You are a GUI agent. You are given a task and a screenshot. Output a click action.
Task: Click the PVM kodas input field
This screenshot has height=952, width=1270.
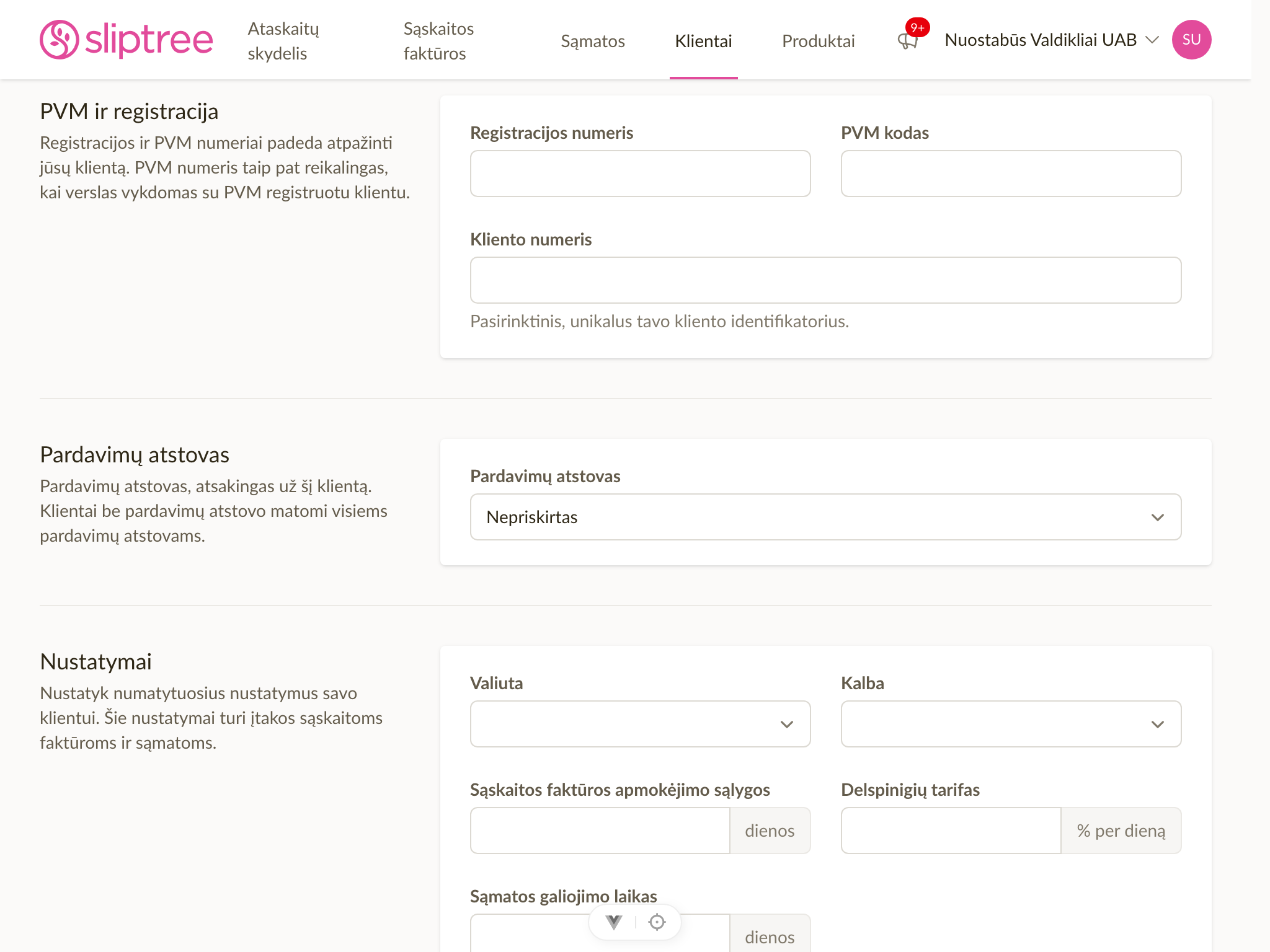point(1011,174)
